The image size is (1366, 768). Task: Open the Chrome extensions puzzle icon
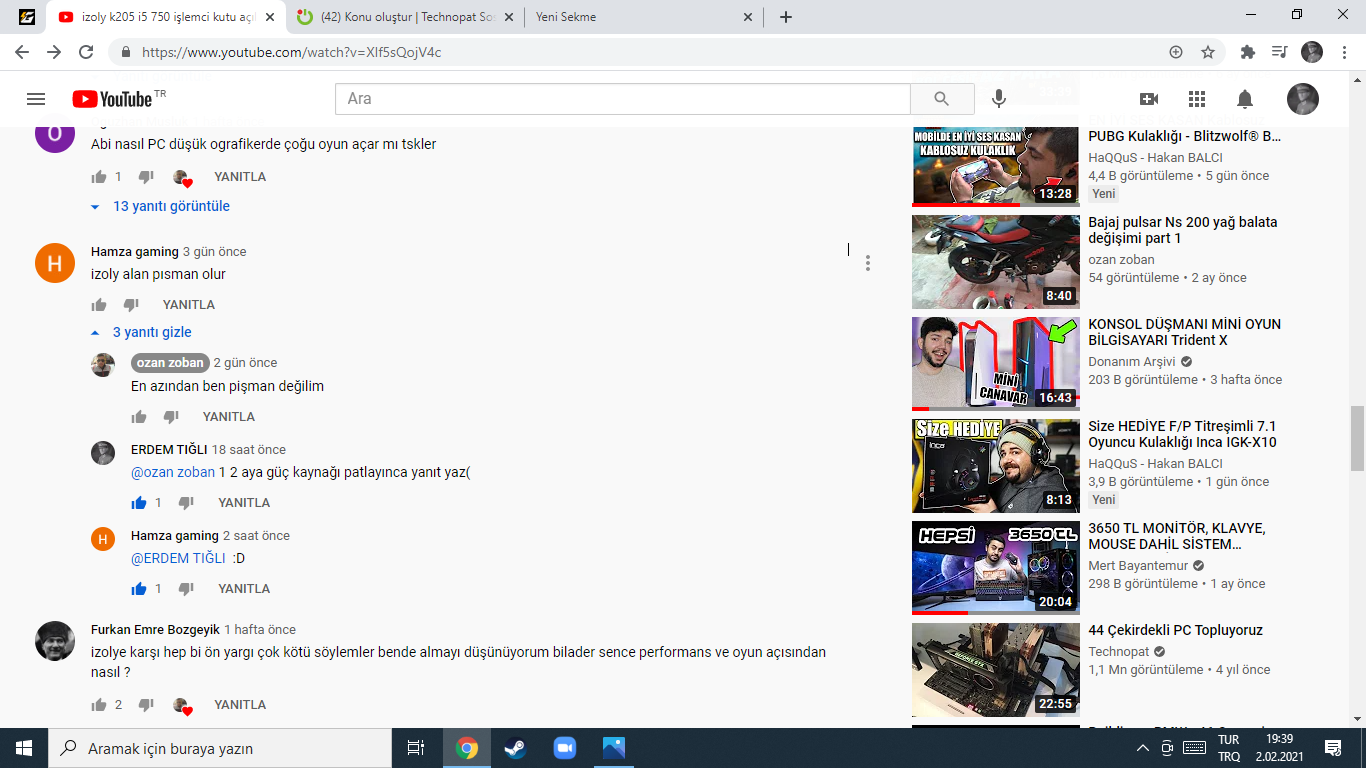click(1247, 52)
